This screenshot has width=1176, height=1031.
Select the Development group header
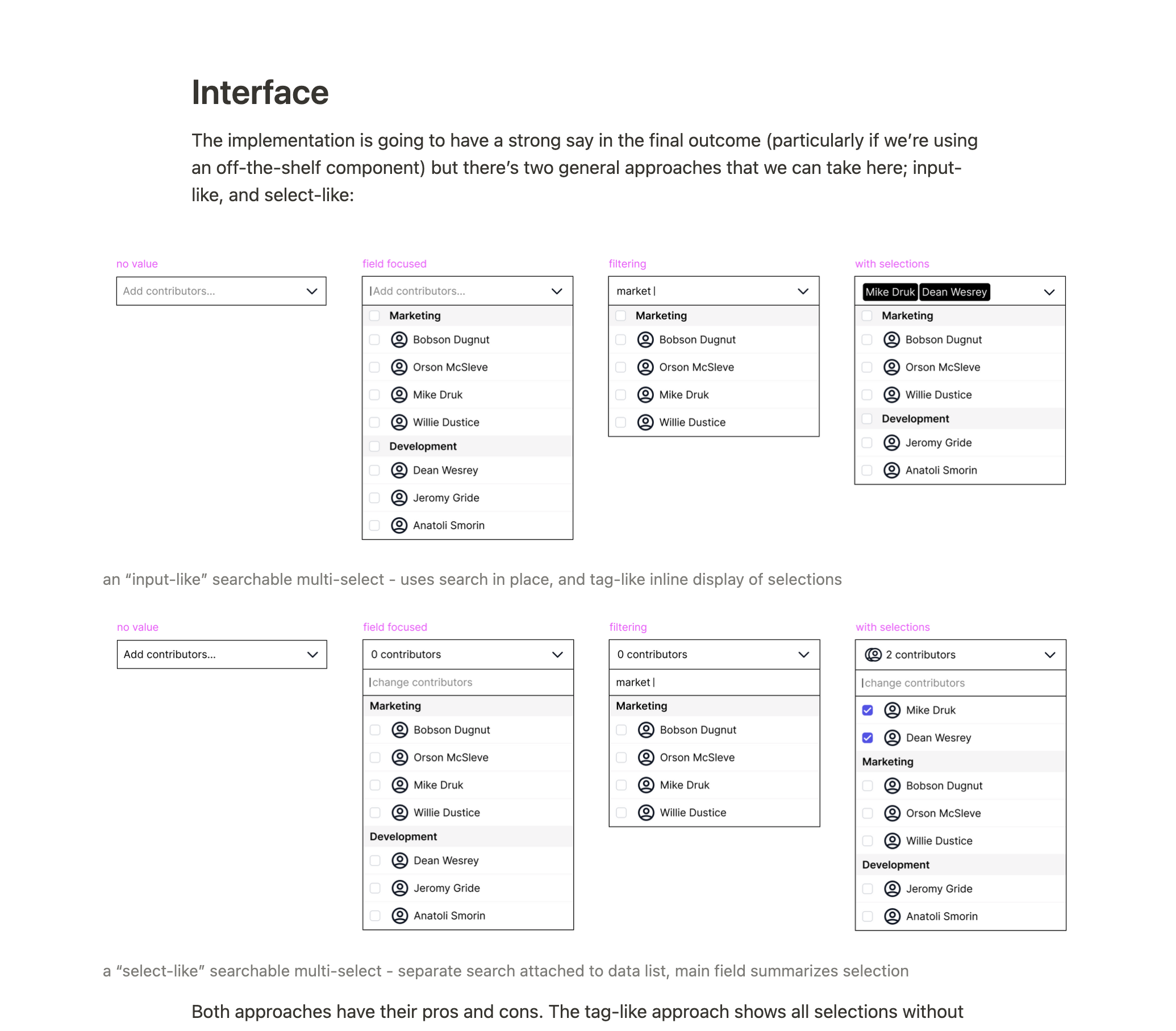(x=467, y=446)
